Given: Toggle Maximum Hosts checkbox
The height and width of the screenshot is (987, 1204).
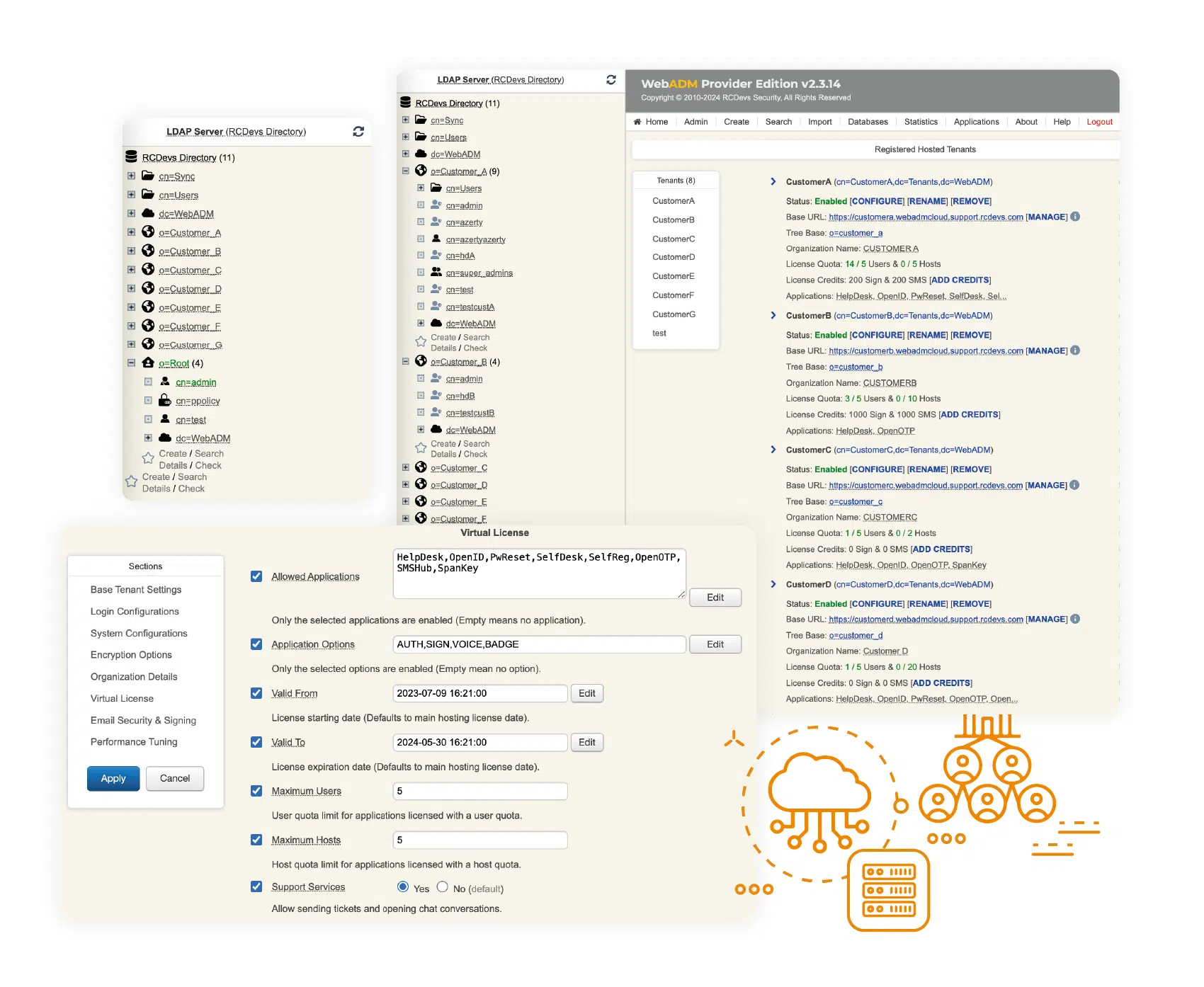Looking at the screenshot, I should pyautogui.click(x=256, y=840).
